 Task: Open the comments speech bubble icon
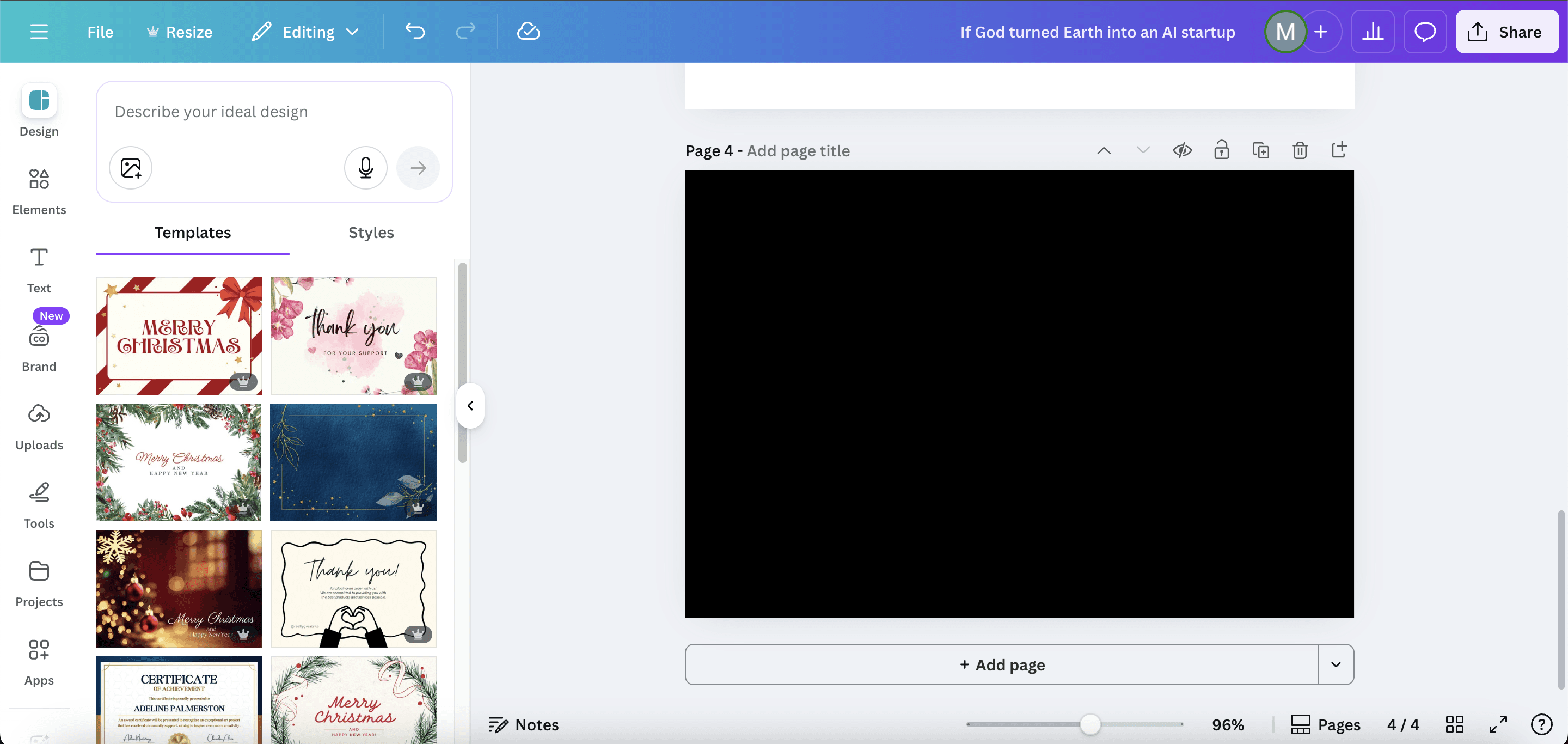tap(1424, 32)
